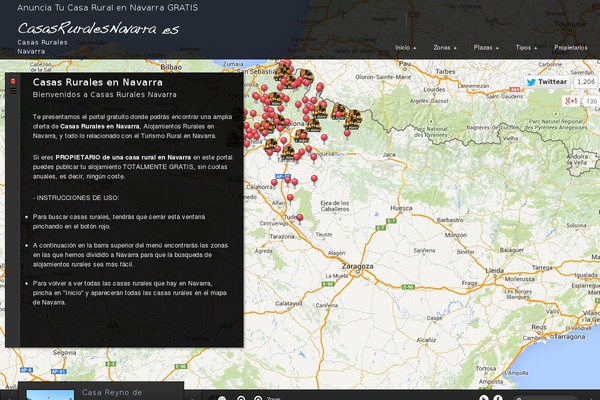
Task: Select the red marker beside Calahorra label
Action: [x=274, y=183]
